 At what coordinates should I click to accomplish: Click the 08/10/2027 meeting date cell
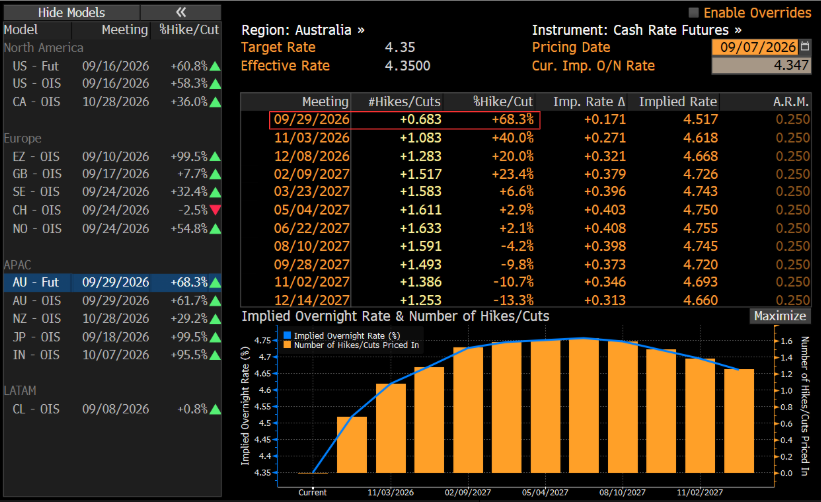tap(311, 246)
